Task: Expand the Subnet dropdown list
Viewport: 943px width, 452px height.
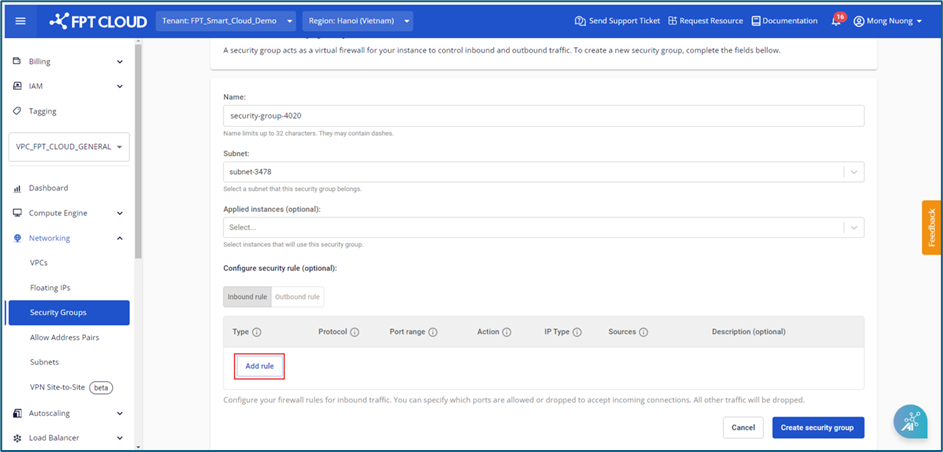Action: click(x=853, y=172)
